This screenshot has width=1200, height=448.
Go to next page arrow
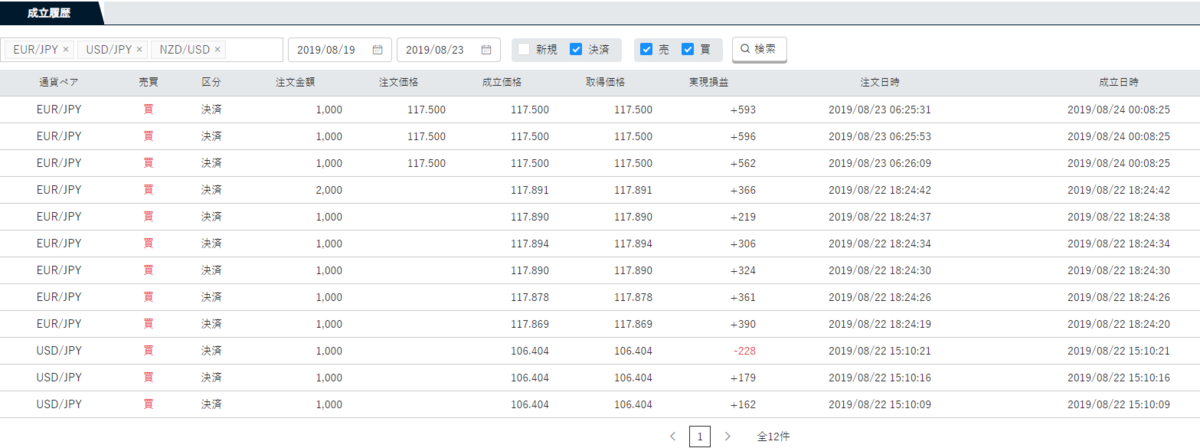pos(727,436)
